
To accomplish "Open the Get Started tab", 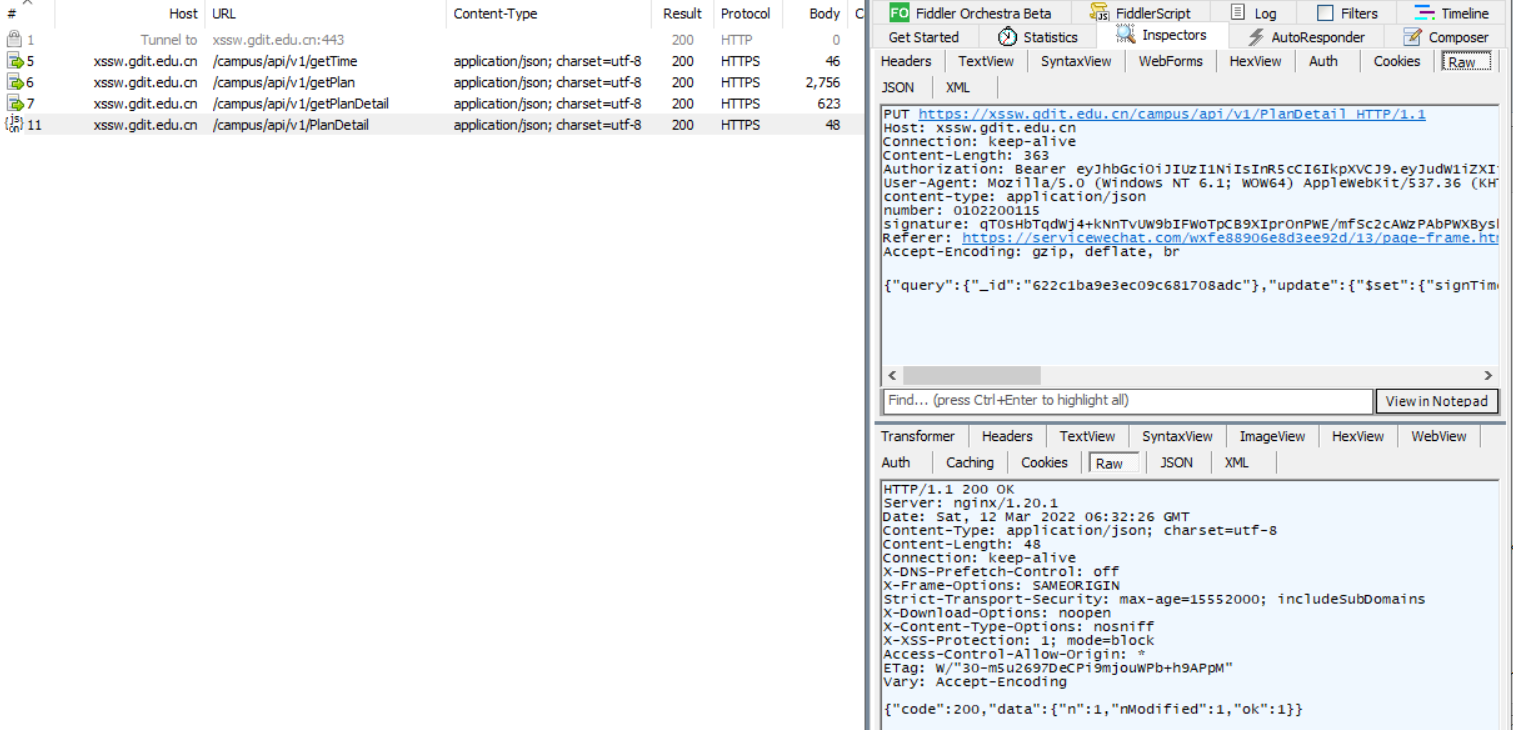I will pyautogui.click(x=923, y=37).
